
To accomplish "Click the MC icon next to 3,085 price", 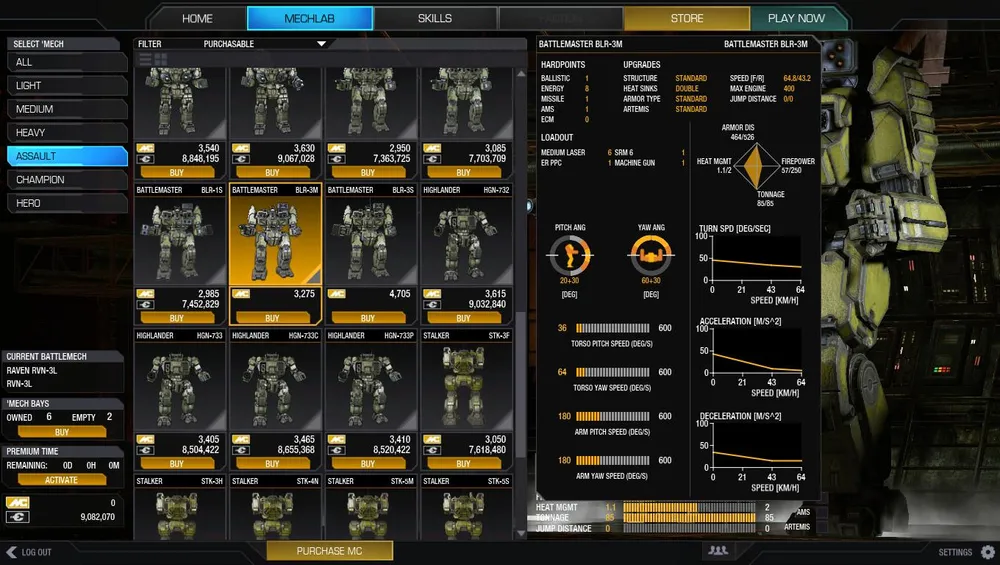I will 432,148.
